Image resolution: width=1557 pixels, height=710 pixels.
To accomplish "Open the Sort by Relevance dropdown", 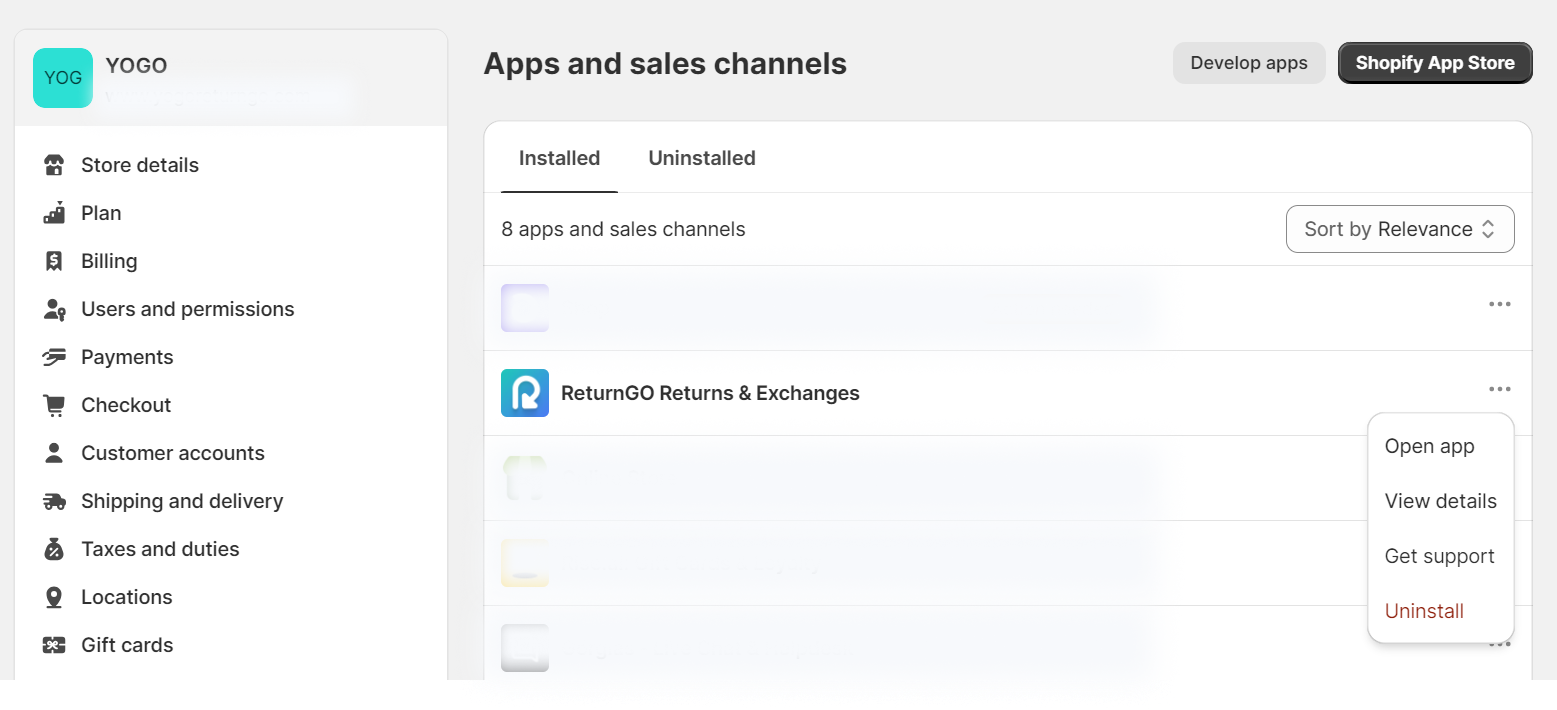I will pos(1400,229).
